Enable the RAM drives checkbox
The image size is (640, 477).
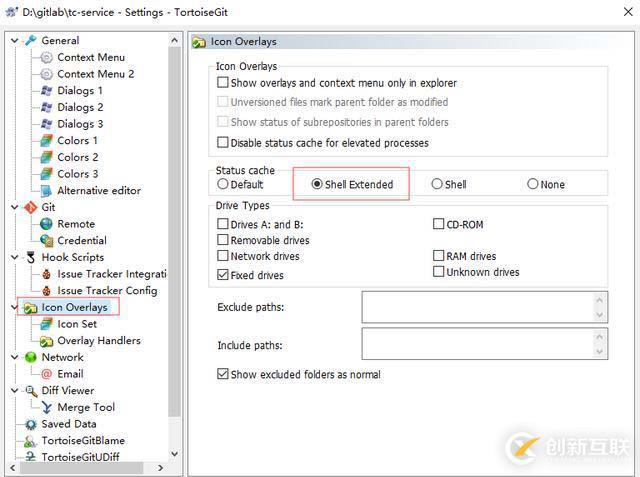click(438, 255)
